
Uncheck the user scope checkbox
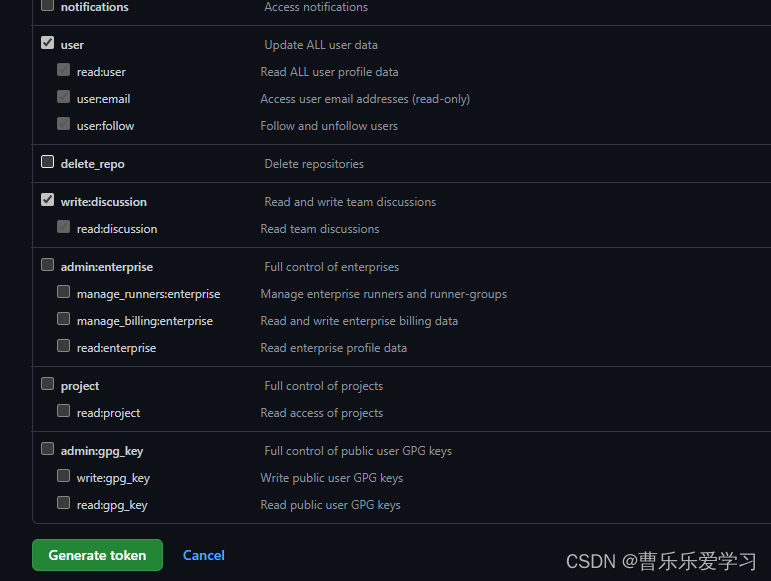tap(48, 43)
